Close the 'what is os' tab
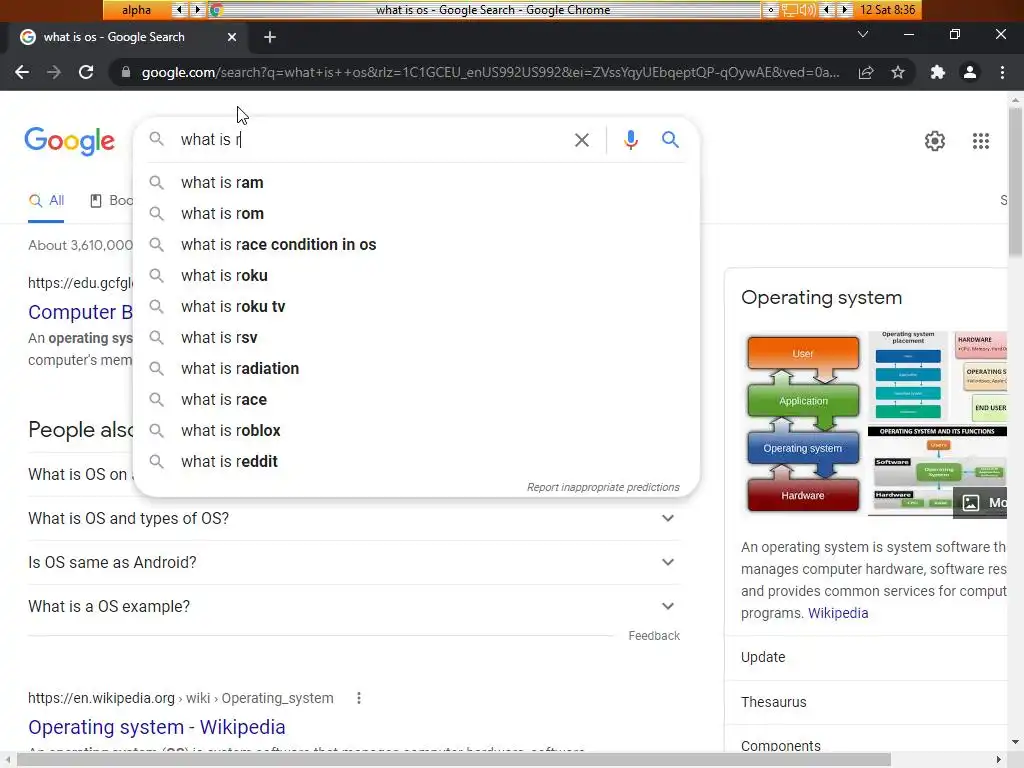Image resolution: width=1024 pixels, height=768 pixels. coord(232,37)
